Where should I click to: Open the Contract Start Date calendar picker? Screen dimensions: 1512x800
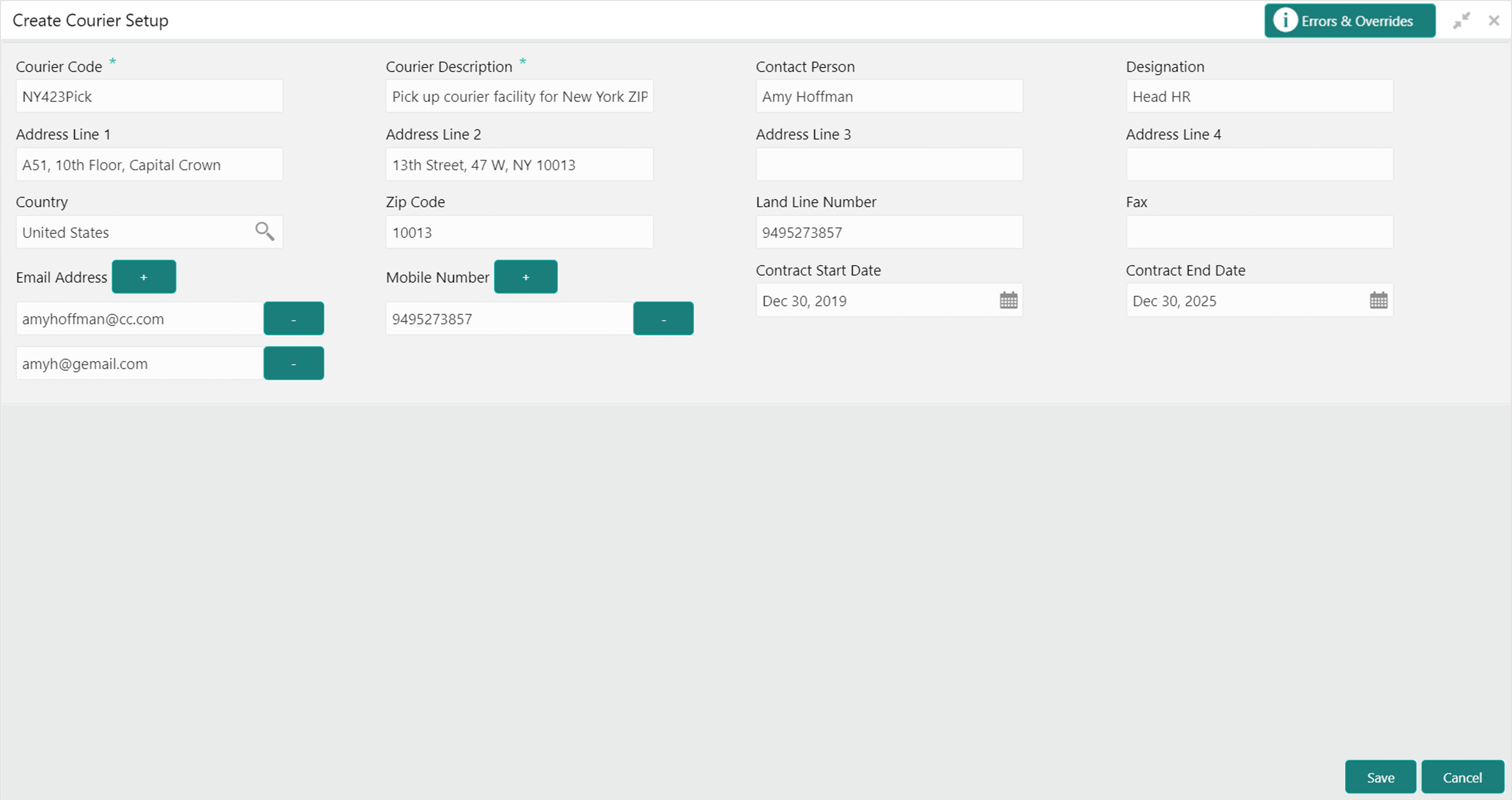(1008, 300)
